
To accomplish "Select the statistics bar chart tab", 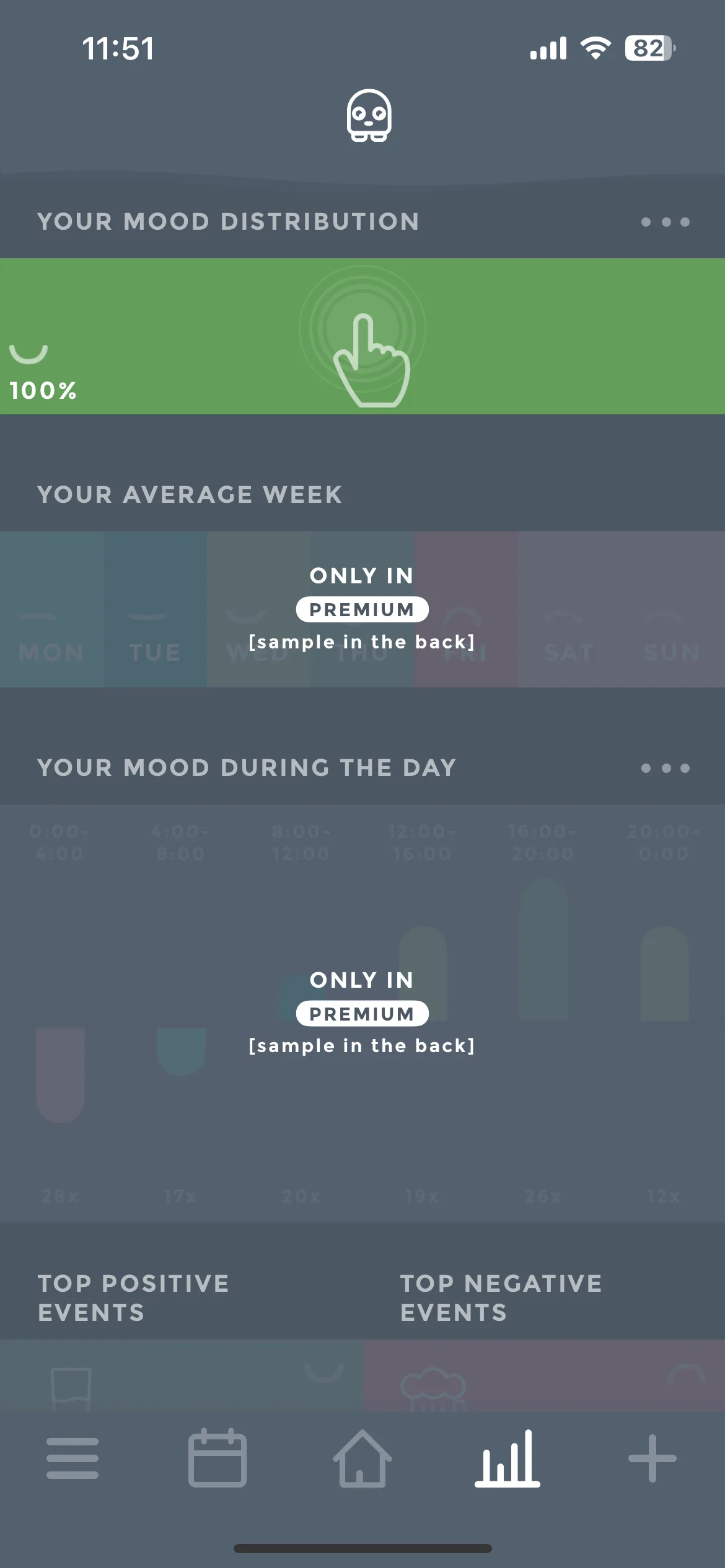I will point(507,1458).
